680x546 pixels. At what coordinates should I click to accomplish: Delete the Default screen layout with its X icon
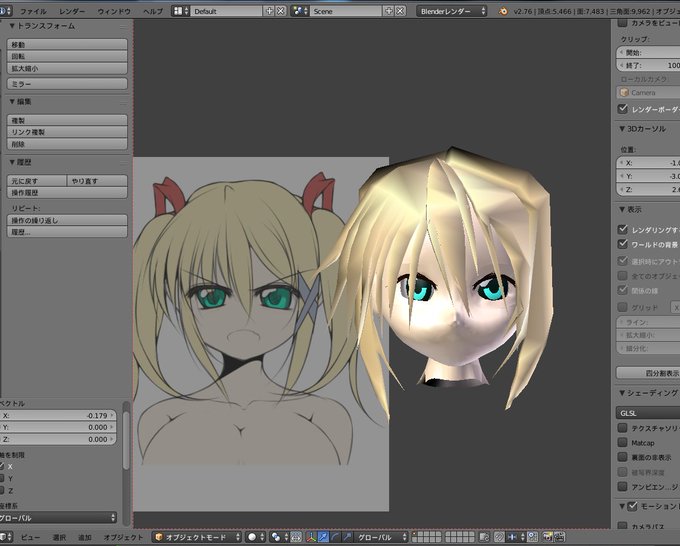coord(281,11)
